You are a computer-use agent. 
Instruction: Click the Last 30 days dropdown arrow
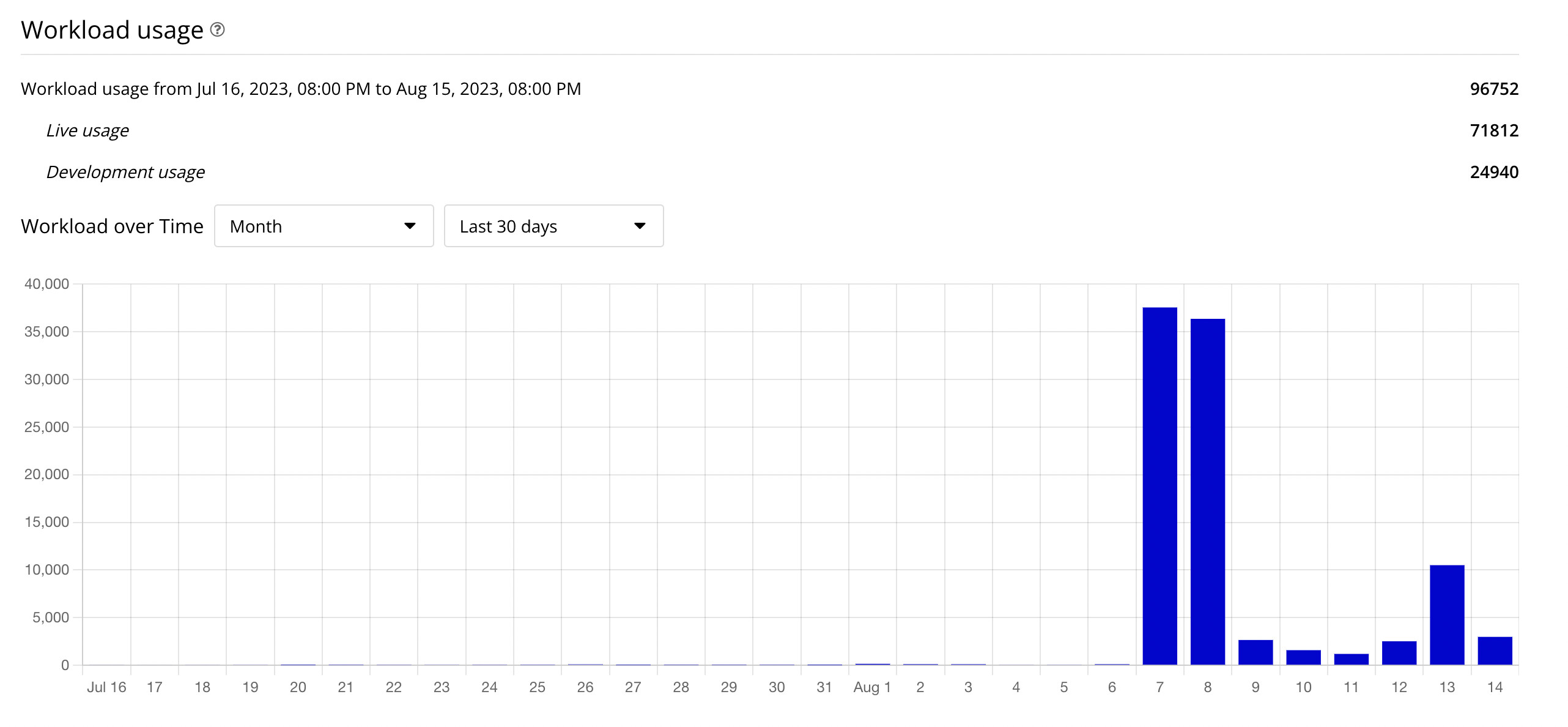point(640,226)
